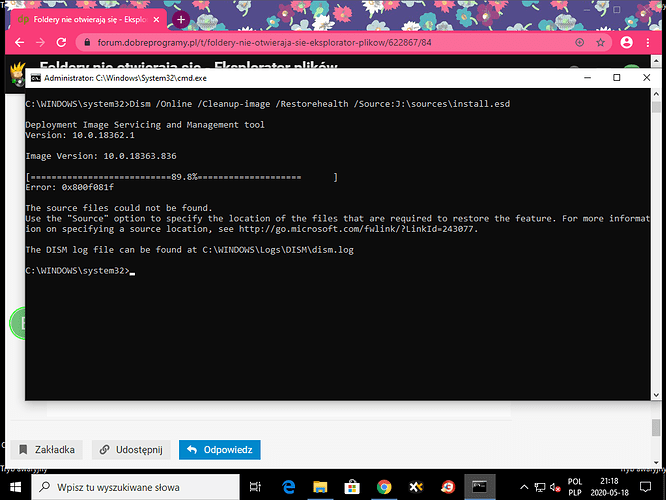Viewport: 666px width, 500px height.
Task: Switch to Google Chrome in the taskbar
Action: 384,487
